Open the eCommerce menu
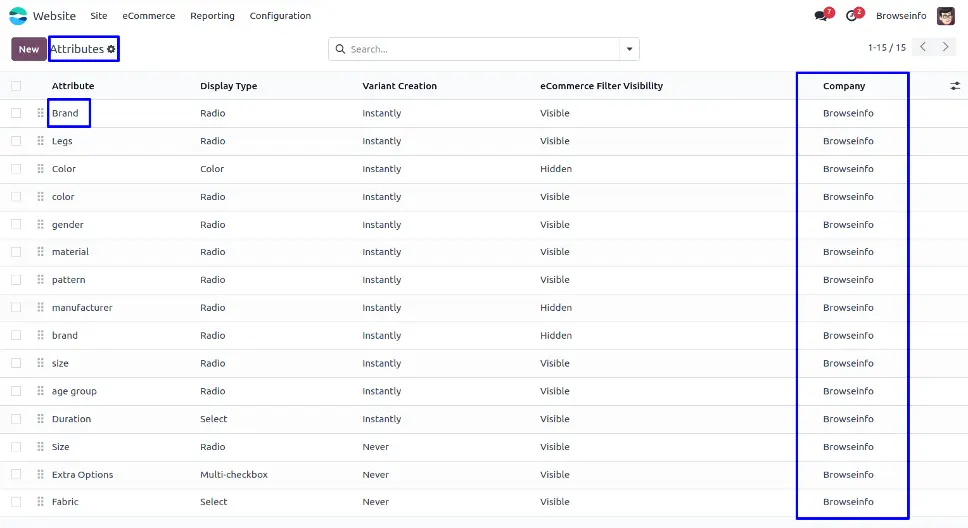This screenshot has width=968, height=528. [x=149, y=16]
